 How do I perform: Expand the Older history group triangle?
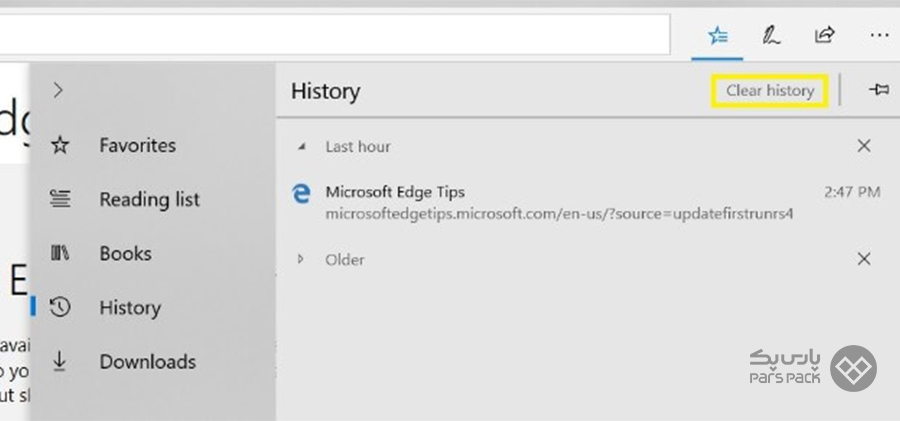300,260
